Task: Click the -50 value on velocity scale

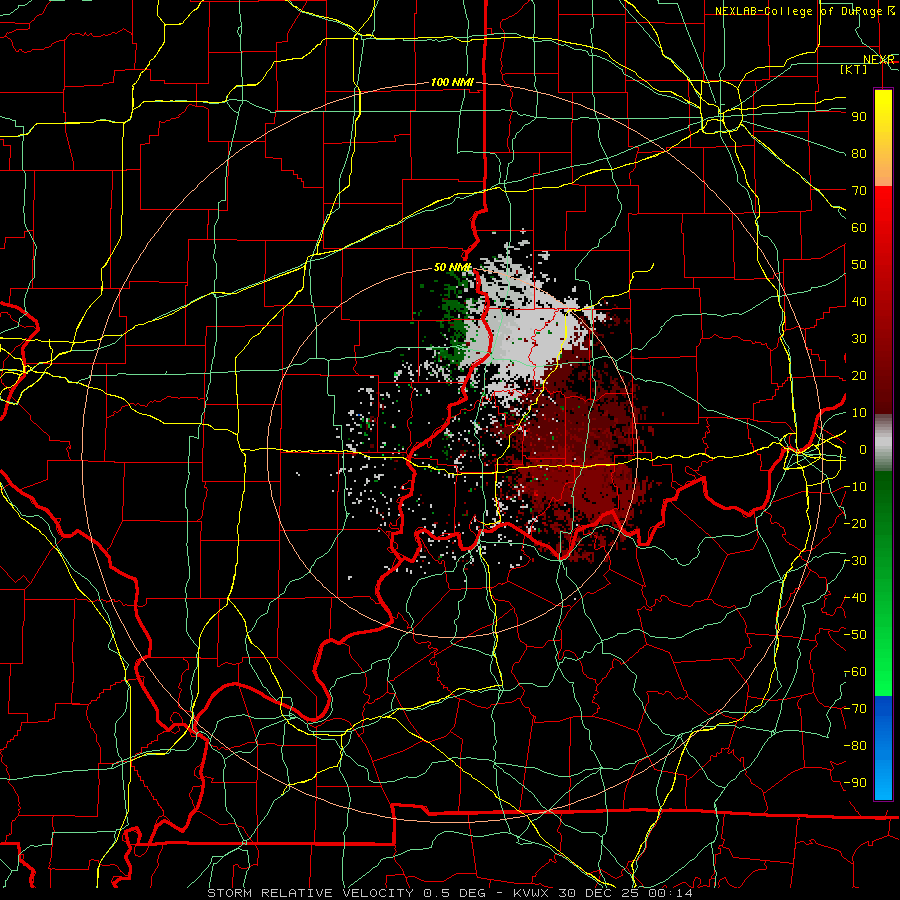Action: tap(855, 635)
